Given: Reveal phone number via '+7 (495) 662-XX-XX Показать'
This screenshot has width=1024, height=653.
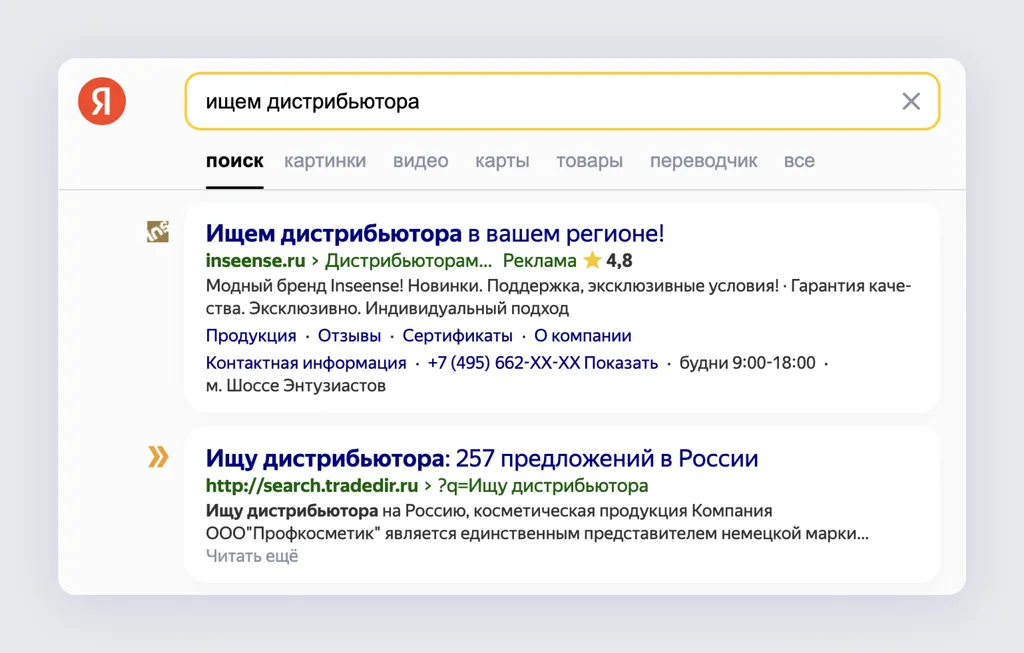Looking at the screenshot, I should 543,363.
